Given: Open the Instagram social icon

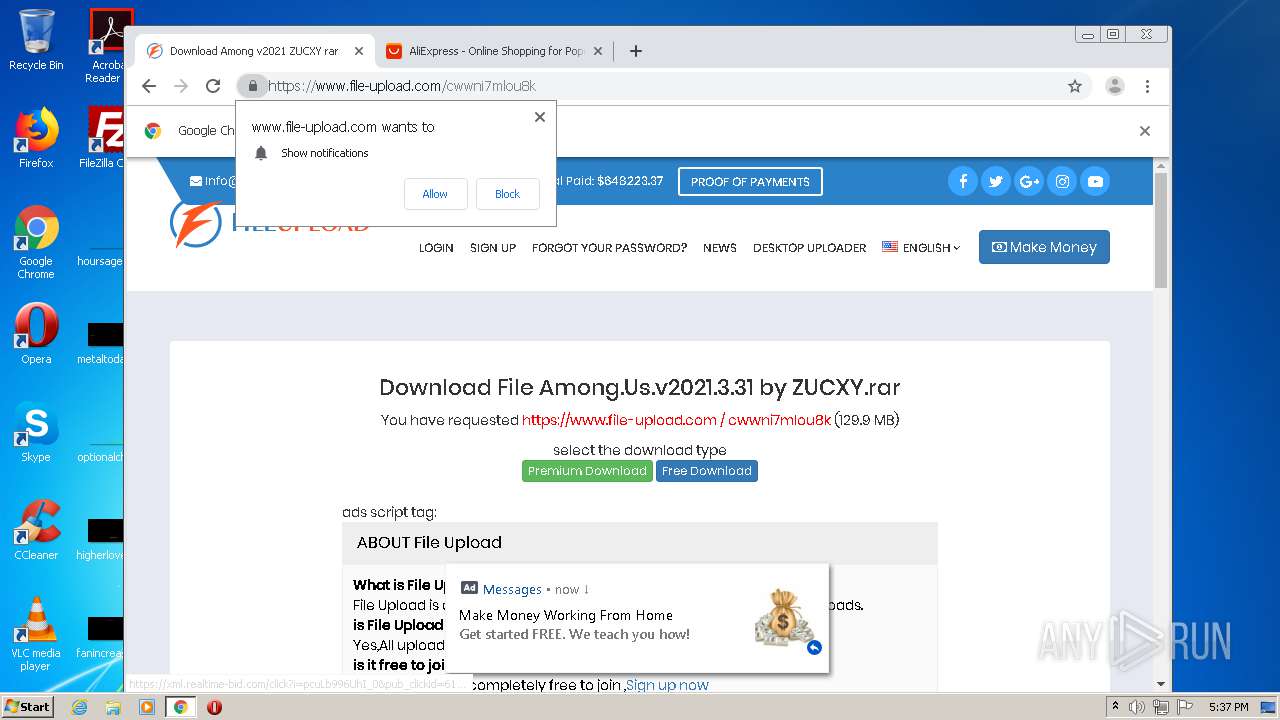Looking at the screenshot, I should [1062, 181].
